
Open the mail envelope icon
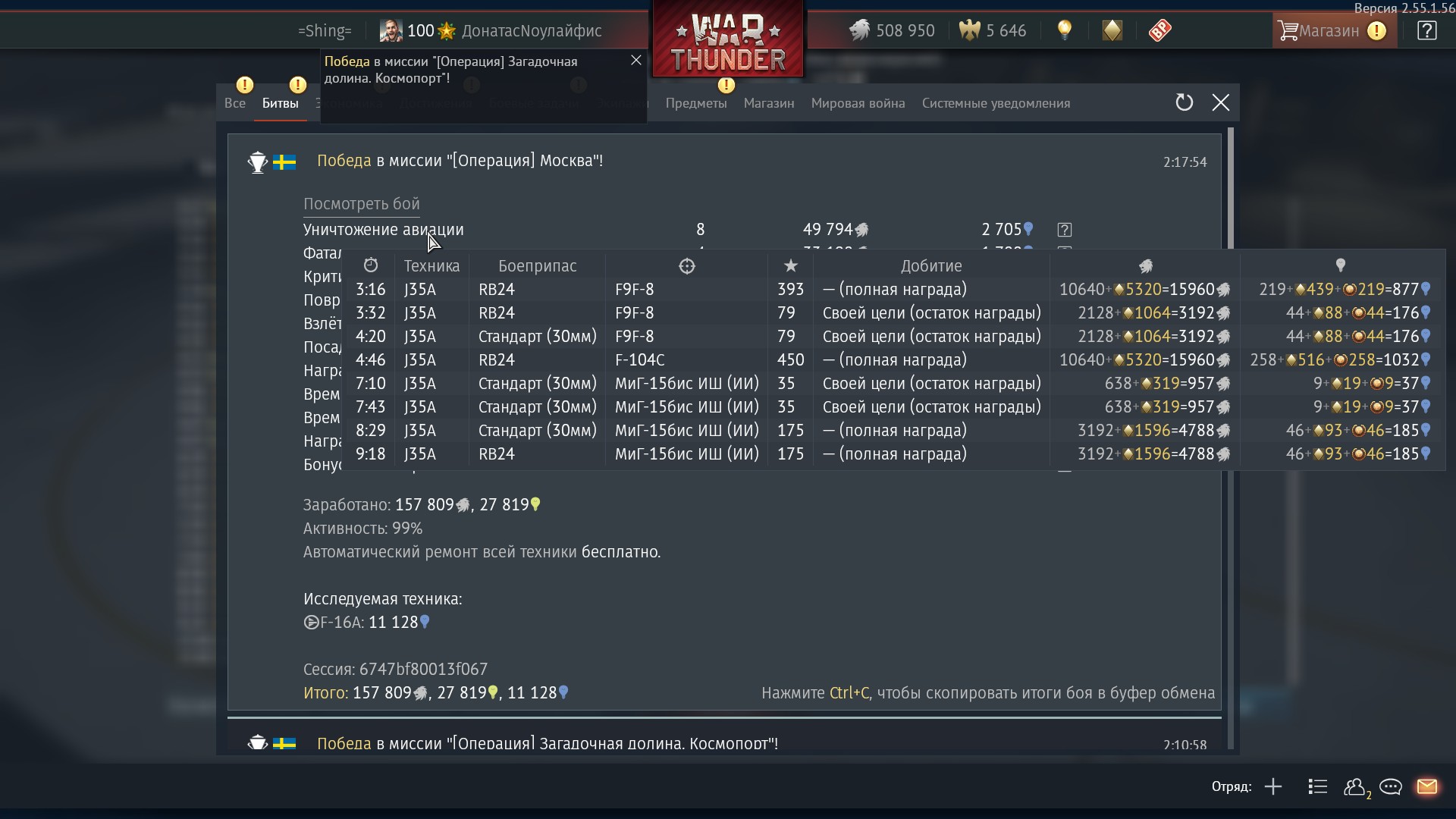click(x=1426, y=786)
